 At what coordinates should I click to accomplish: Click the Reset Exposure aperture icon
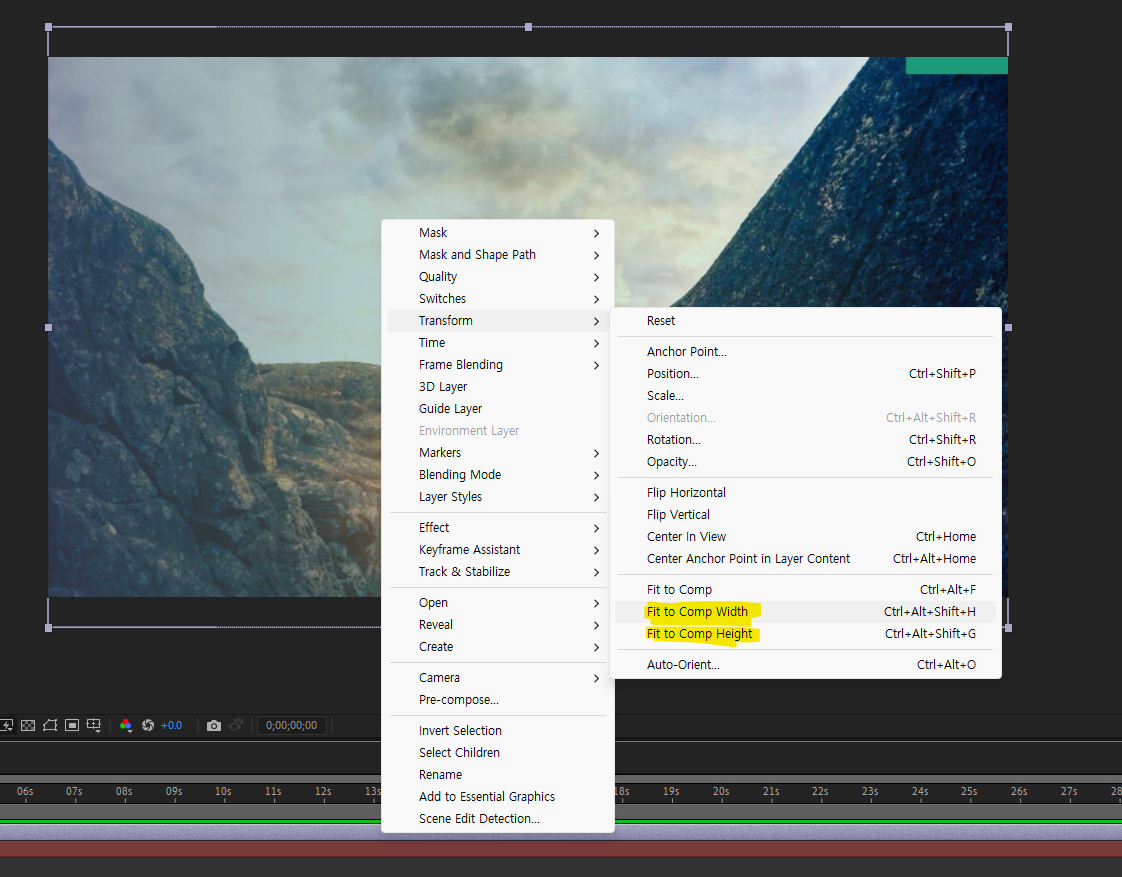(x=148, y=725)
